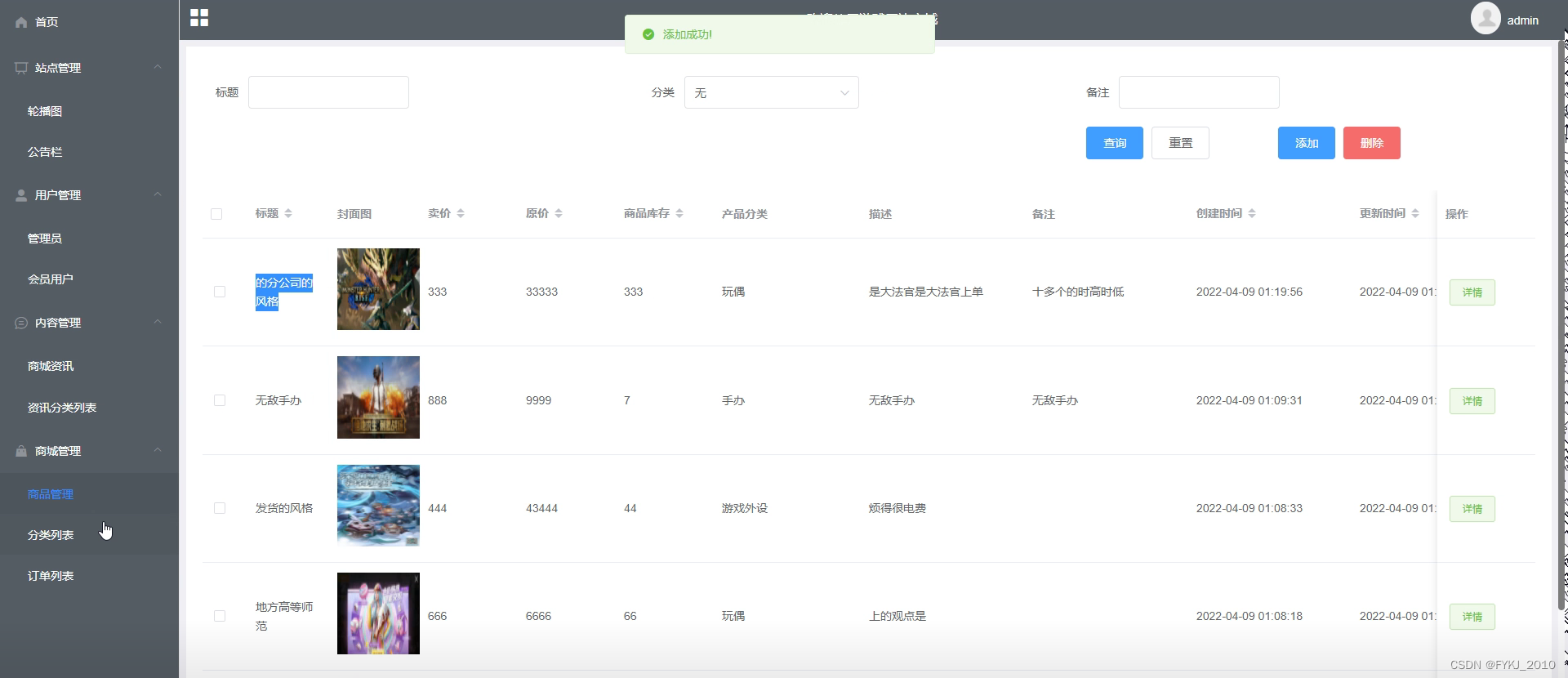This screenshot has height=678, width=1568.
Task: Click the red 删除 button
Action: [1372, 143]
